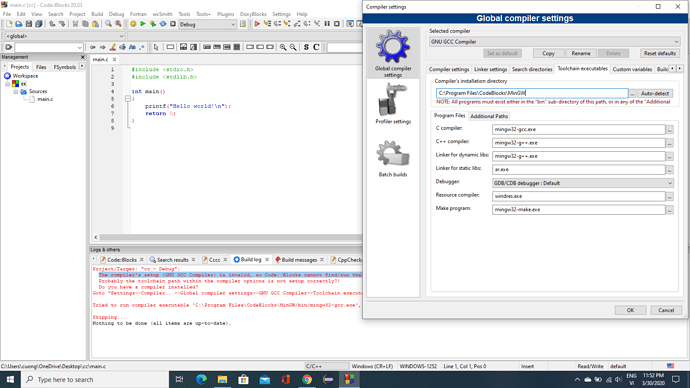Click the compiler Rename button

581,53
